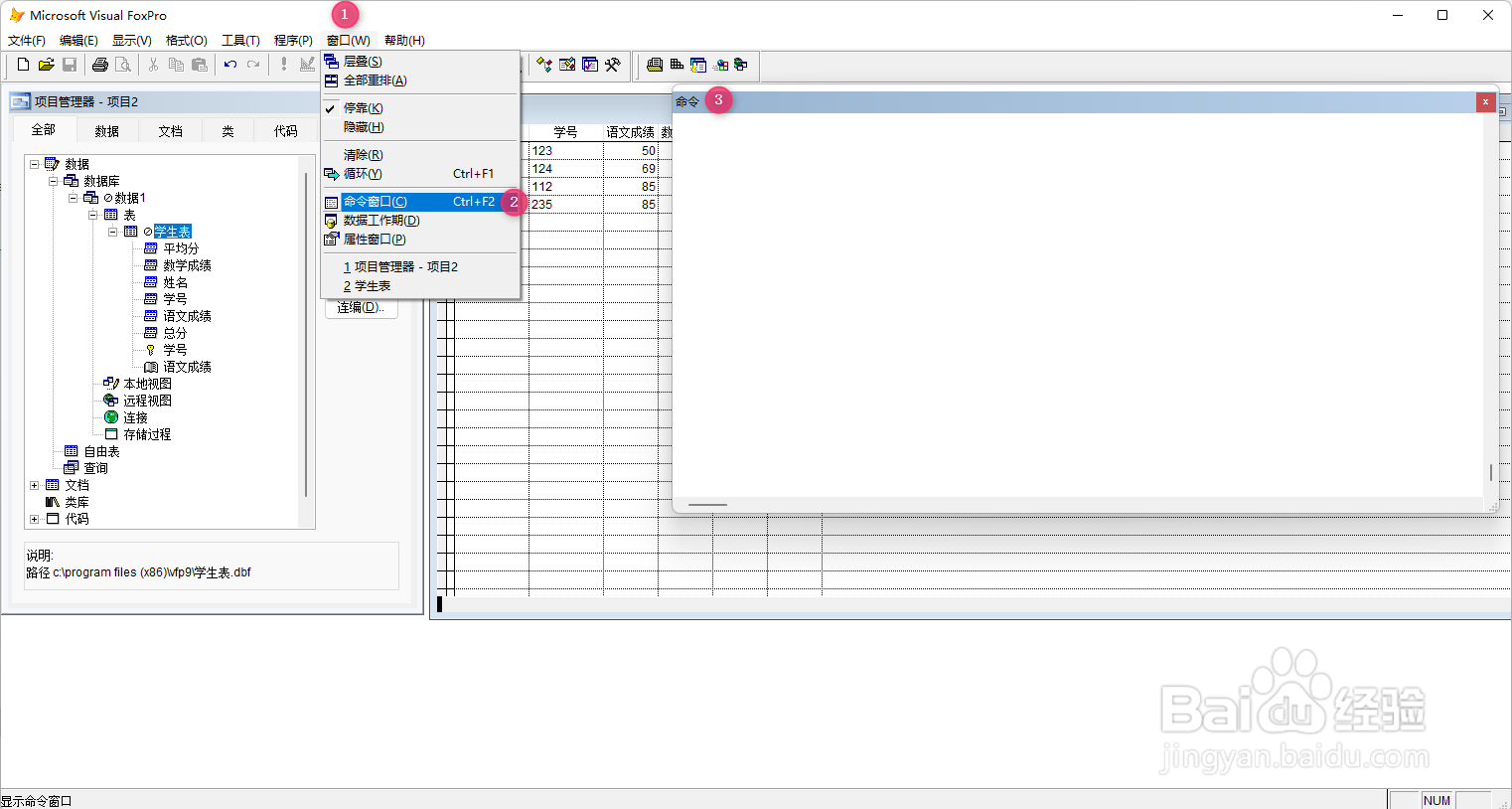Click the Copy toolbar icon
This screenshot has width=1512, height=809.
click(x=176, y=65)
